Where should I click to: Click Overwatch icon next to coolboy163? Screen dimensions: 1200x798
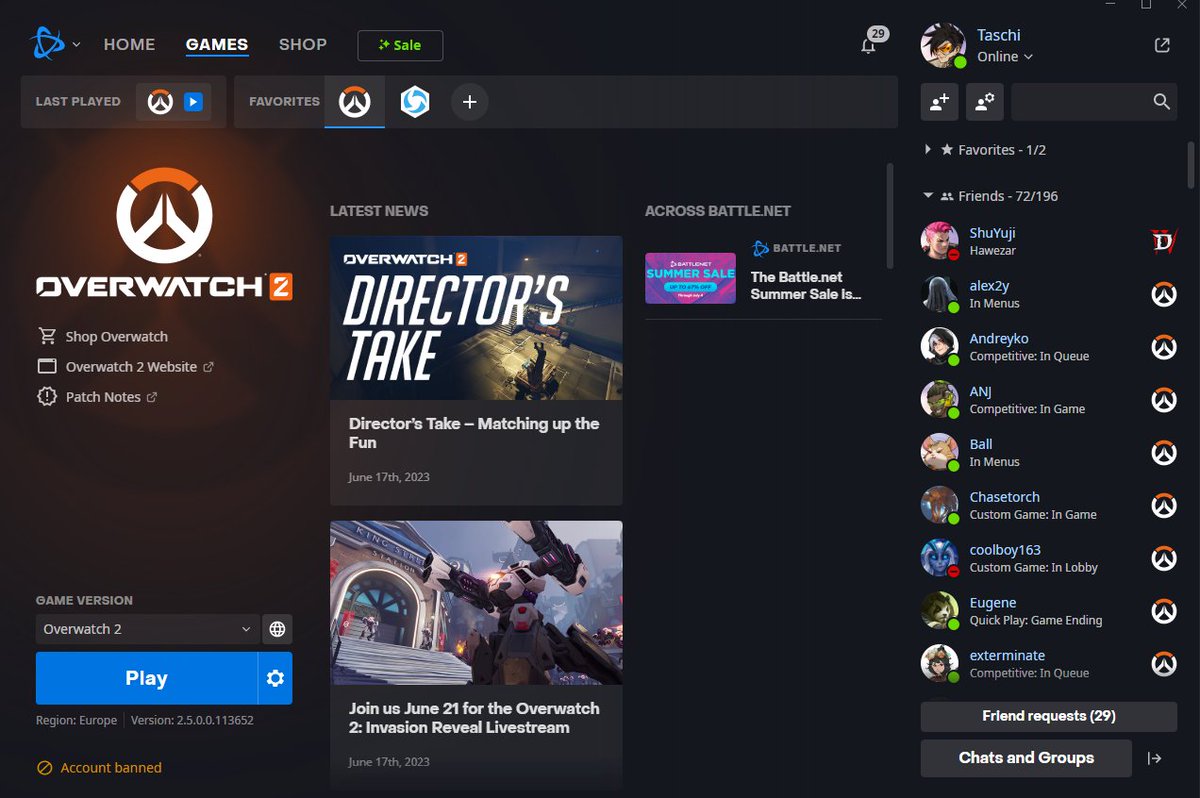tap(1163, 558)
